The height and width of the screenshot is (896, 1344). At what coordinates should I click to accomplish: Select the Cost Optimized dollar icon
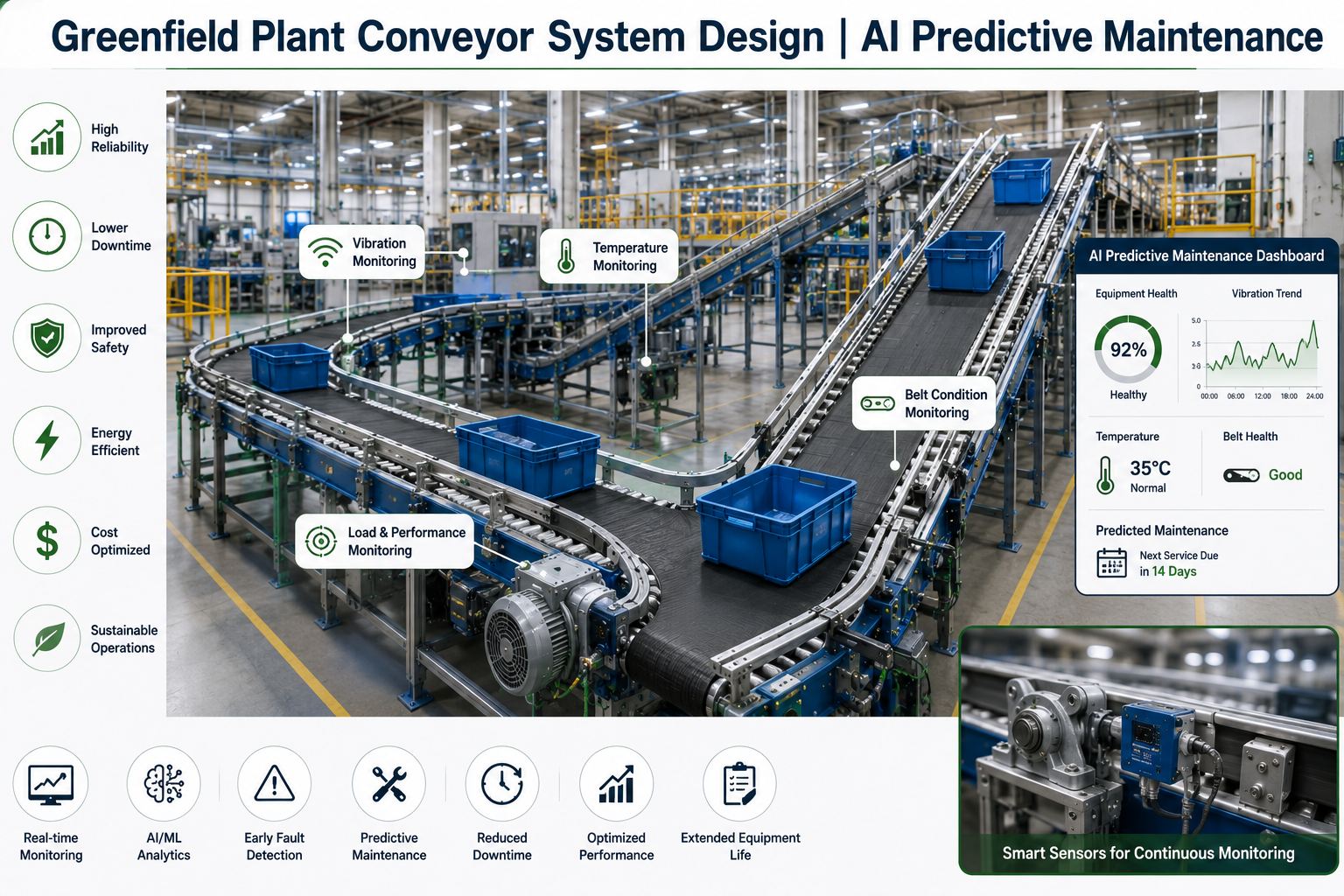point(47,540)
